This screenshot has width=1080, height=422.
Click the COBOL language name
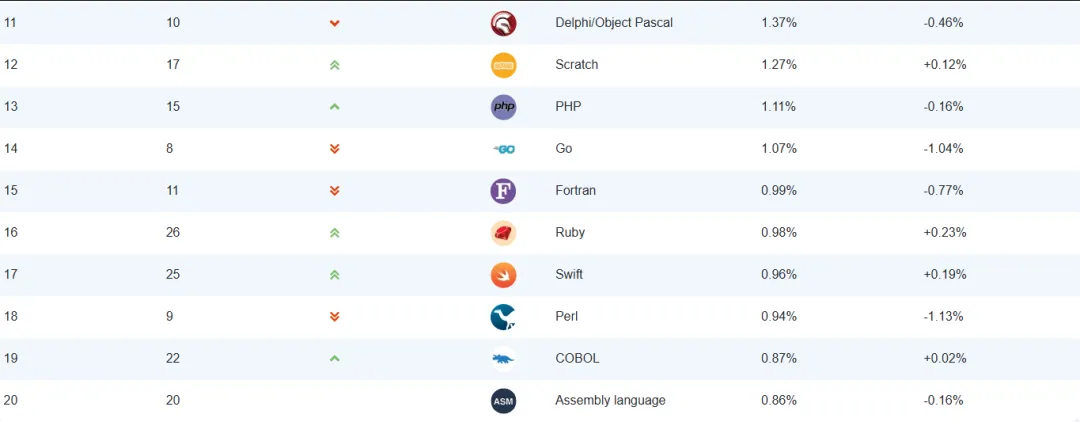click(577, 359)
